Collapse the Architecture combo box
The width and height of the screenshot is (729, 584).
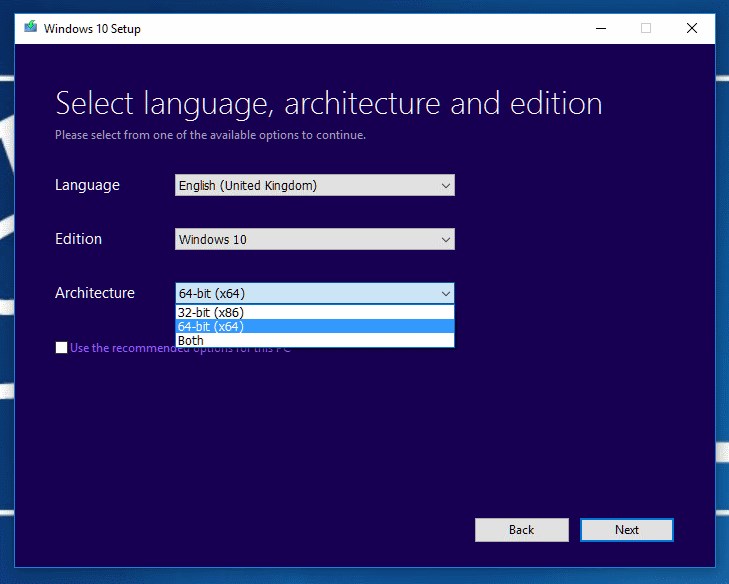[x=315, y=293]
